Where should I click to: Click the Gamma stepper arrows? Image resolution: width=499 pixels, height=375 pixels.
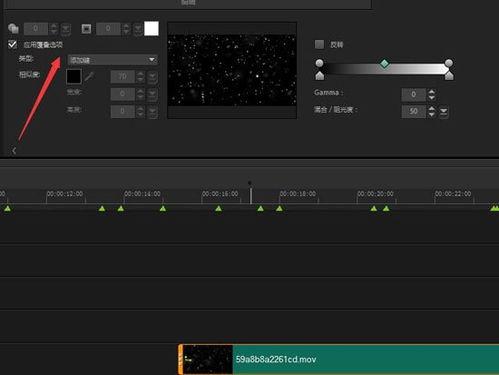432,94
